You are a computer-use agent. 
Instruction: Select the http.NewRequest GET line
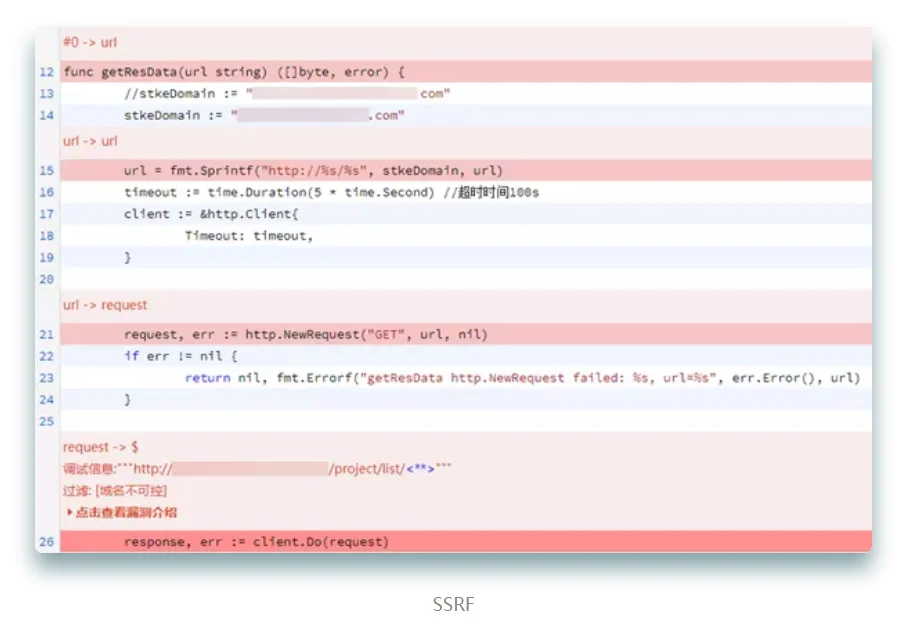pos(466,335)
